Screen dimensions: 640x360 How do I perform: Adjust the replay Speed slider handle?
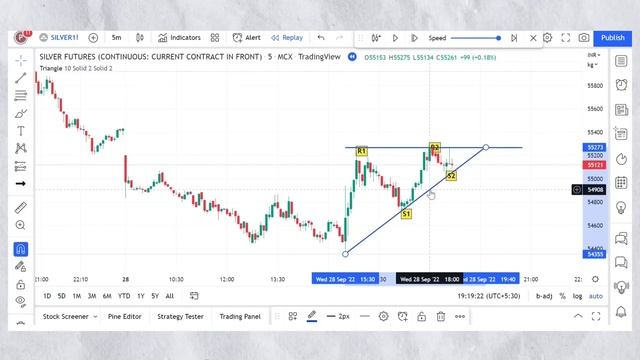click(x=498, y=38)
